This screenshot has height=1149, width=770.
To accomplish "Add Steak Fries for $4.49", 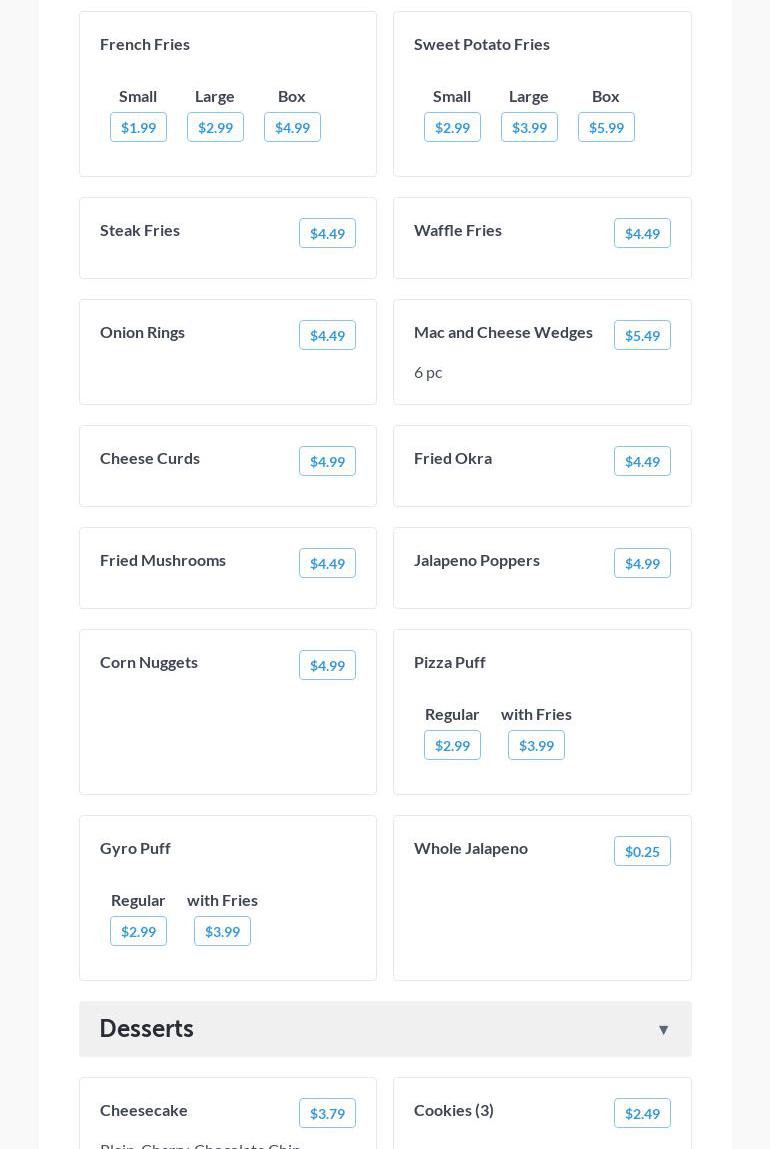I will point(327,233).
